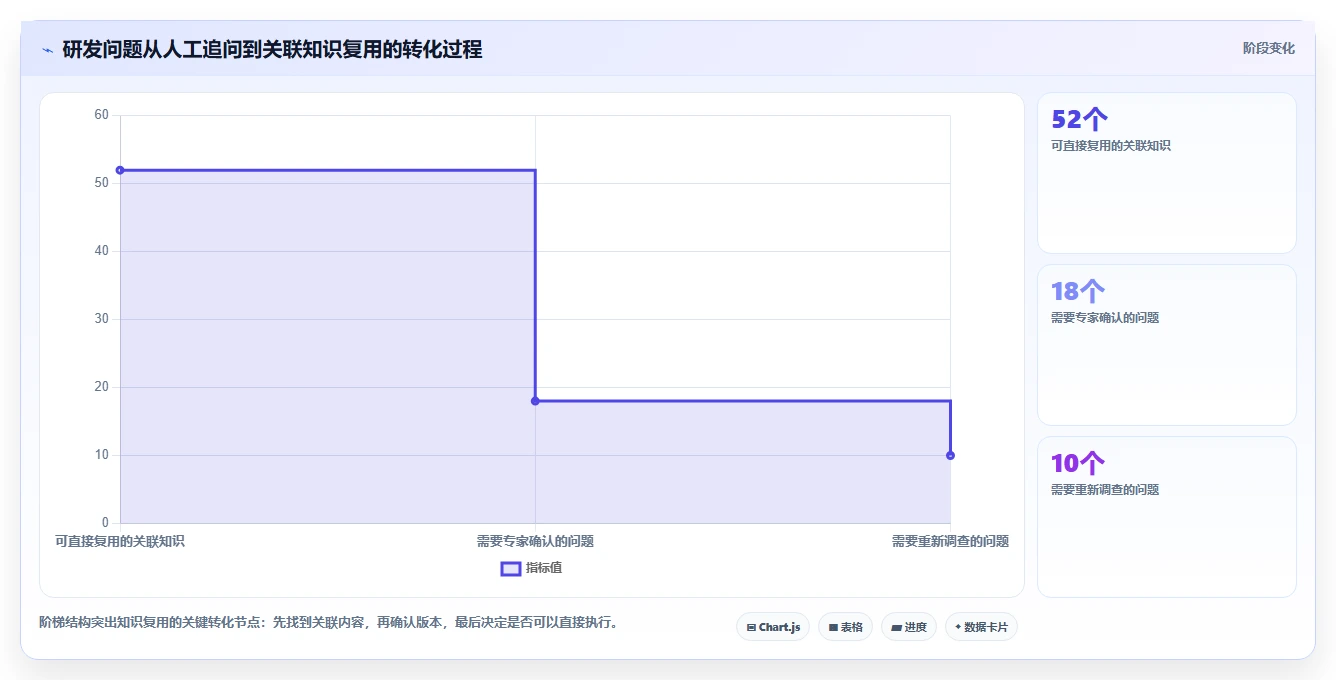Click the card caption 需要重新调查的问题
Viewport: 1336px width, 680px height.
[1105, 489]
